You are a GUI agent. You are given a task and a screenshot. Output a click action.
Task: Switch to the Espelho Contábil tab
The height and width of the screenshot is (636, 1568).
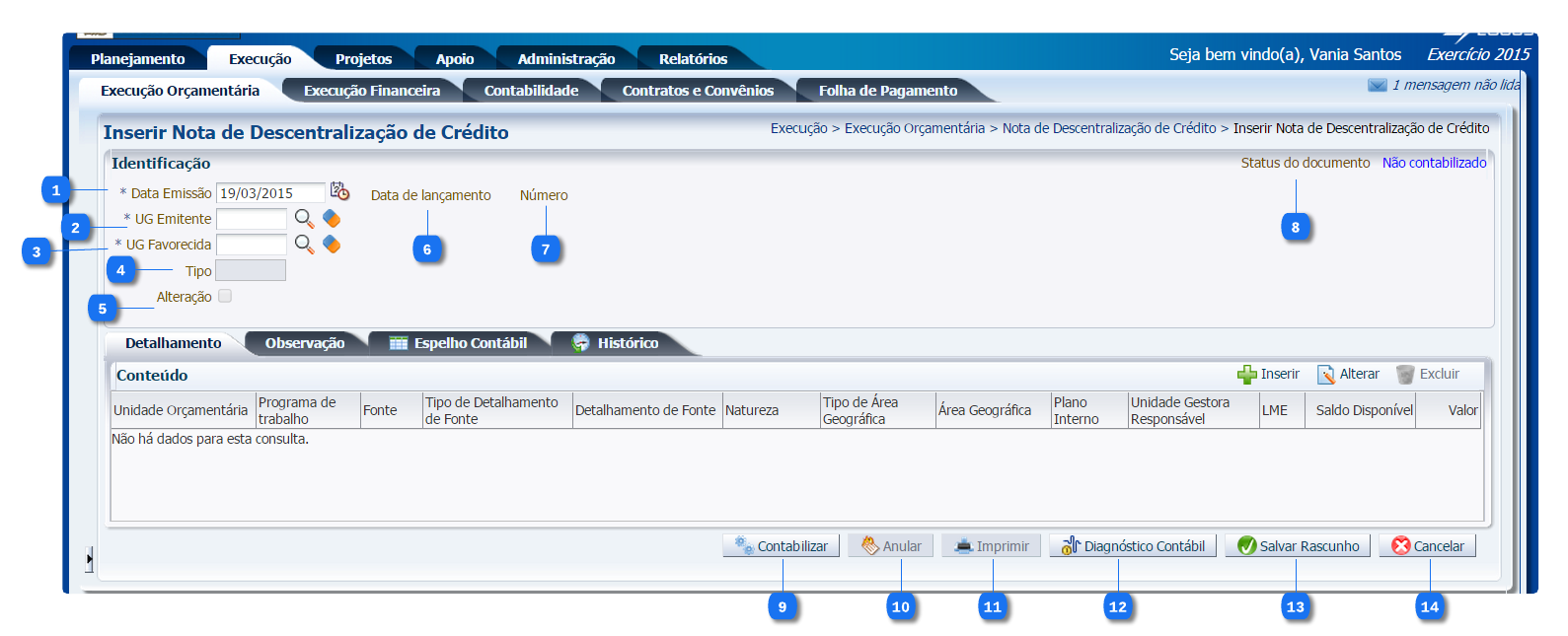[459, 343]
